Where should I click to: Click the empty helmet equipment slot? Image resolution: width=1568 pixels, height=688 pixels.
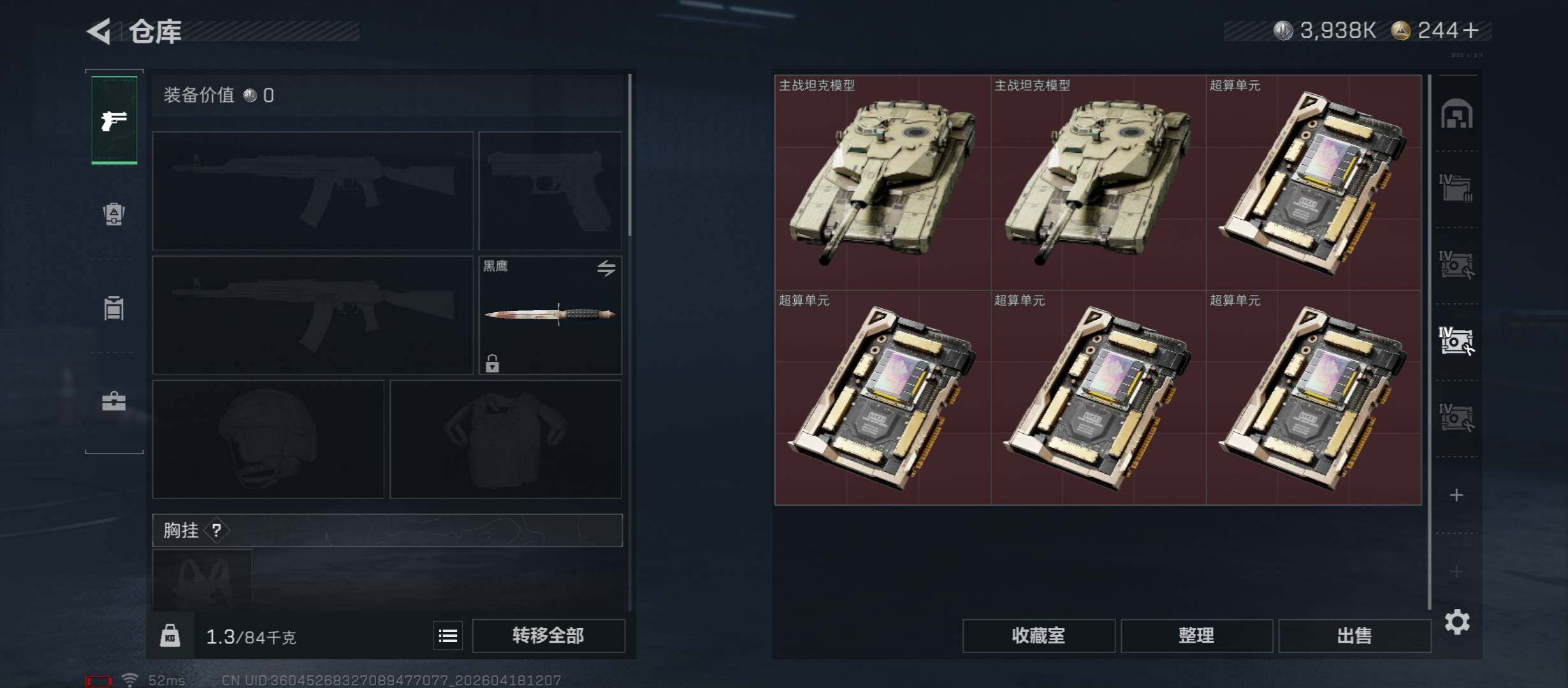[x=268, y=440]
